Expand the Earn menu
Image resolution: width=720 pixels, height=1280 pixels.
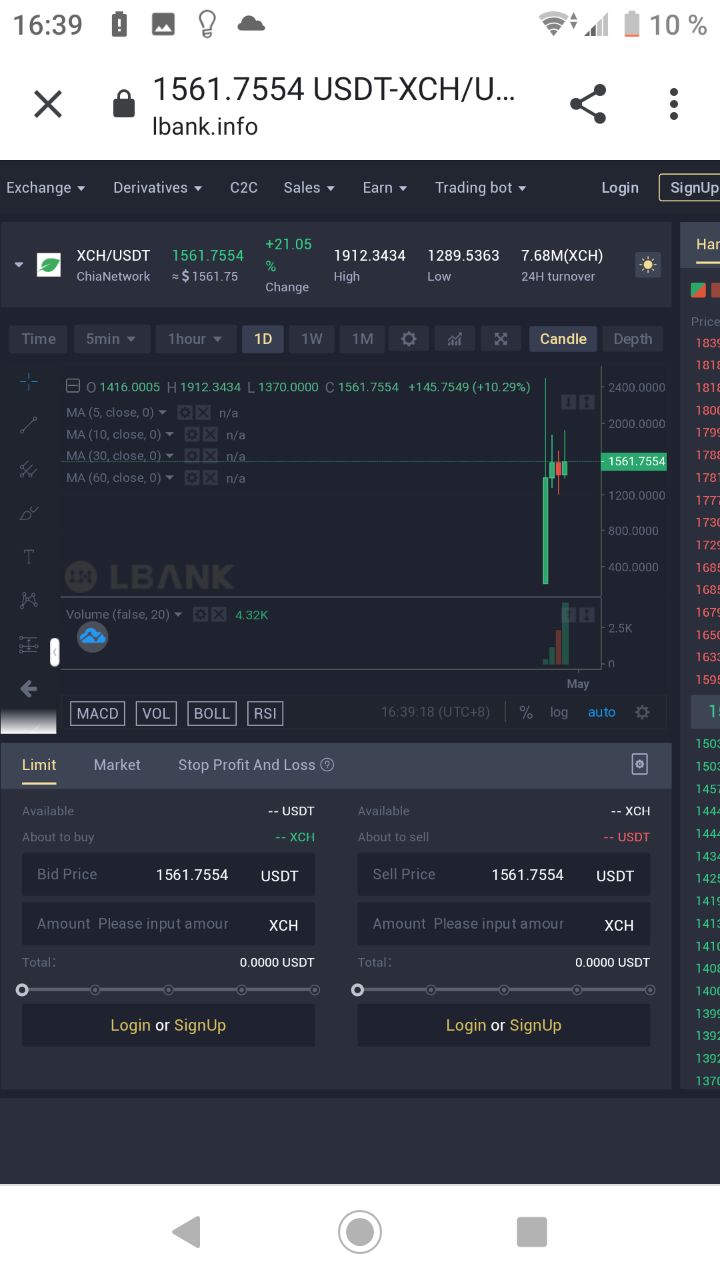coord(385,188)
